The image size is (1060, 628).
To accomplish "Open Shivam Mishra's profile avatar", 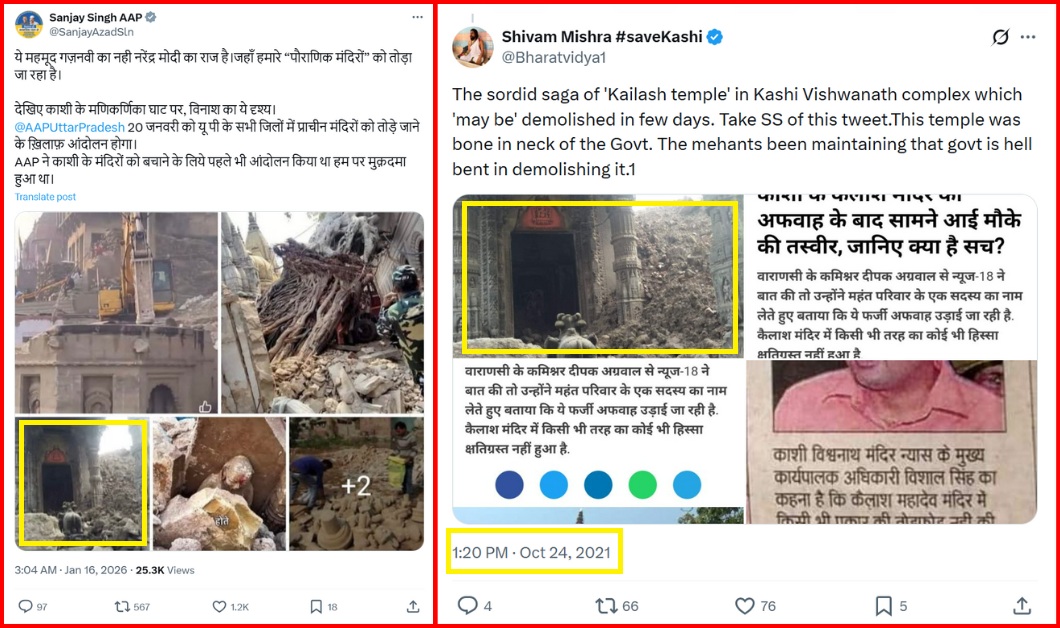I will (x=473, y=47).
